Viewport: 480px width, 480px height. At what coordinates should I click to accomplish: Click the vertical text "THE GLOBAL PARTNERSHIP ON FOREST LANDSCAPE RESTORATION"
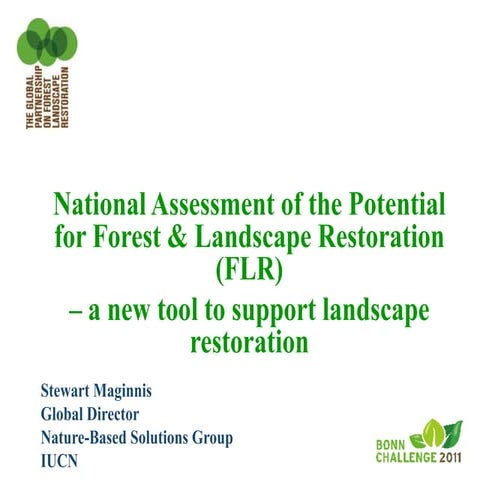tap(47, 97)
